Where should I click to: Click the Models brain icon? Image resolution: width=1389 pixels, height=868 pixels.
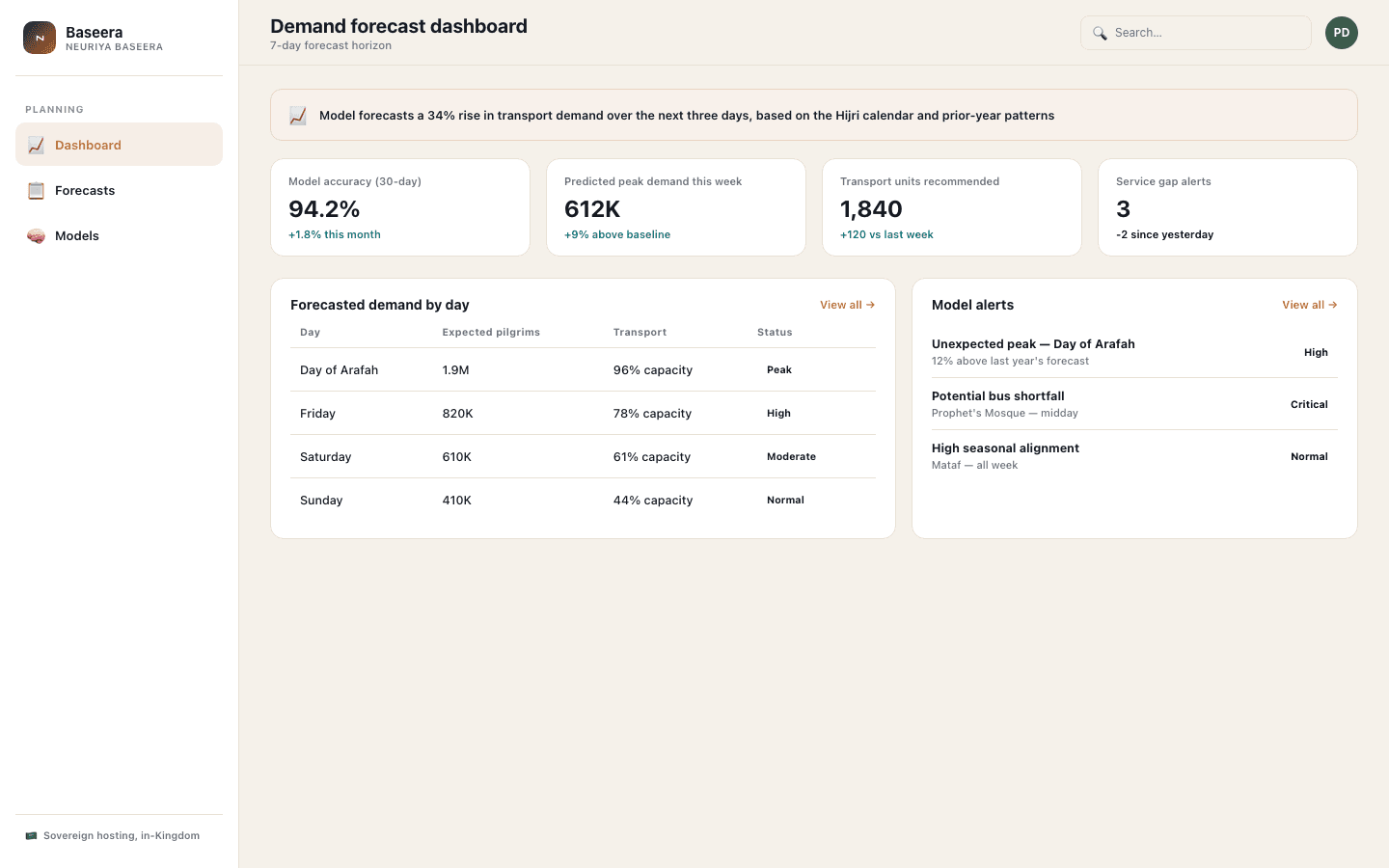36,235
